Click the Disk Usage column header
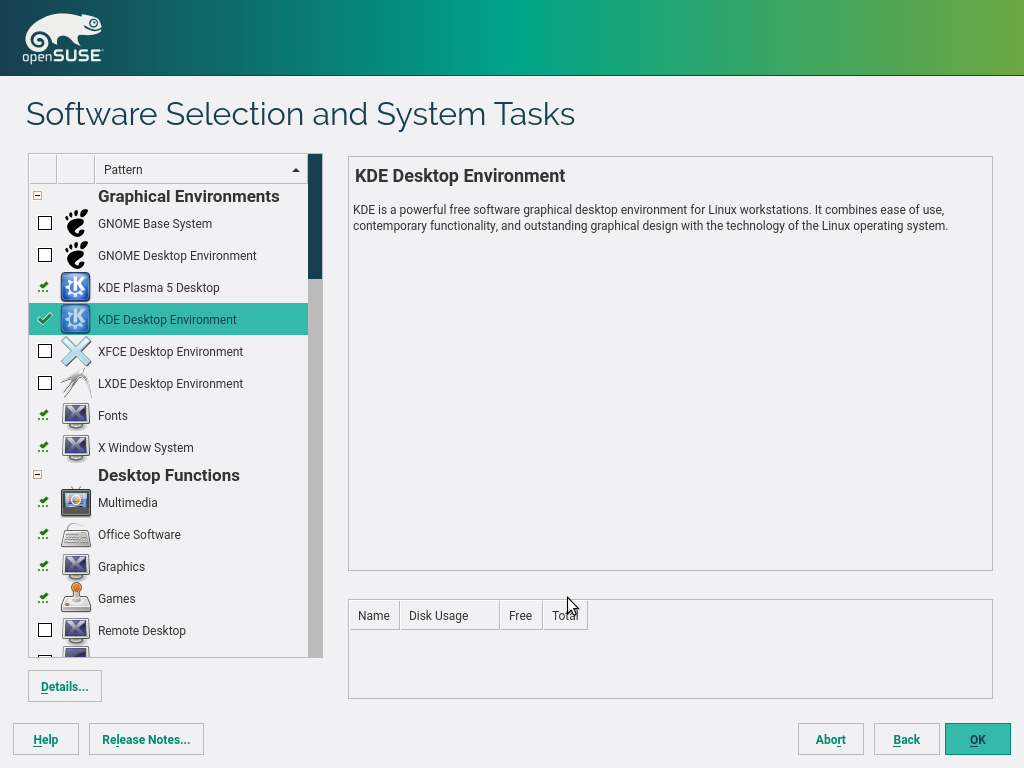1024x768 pixels. (x=450, y=616)
